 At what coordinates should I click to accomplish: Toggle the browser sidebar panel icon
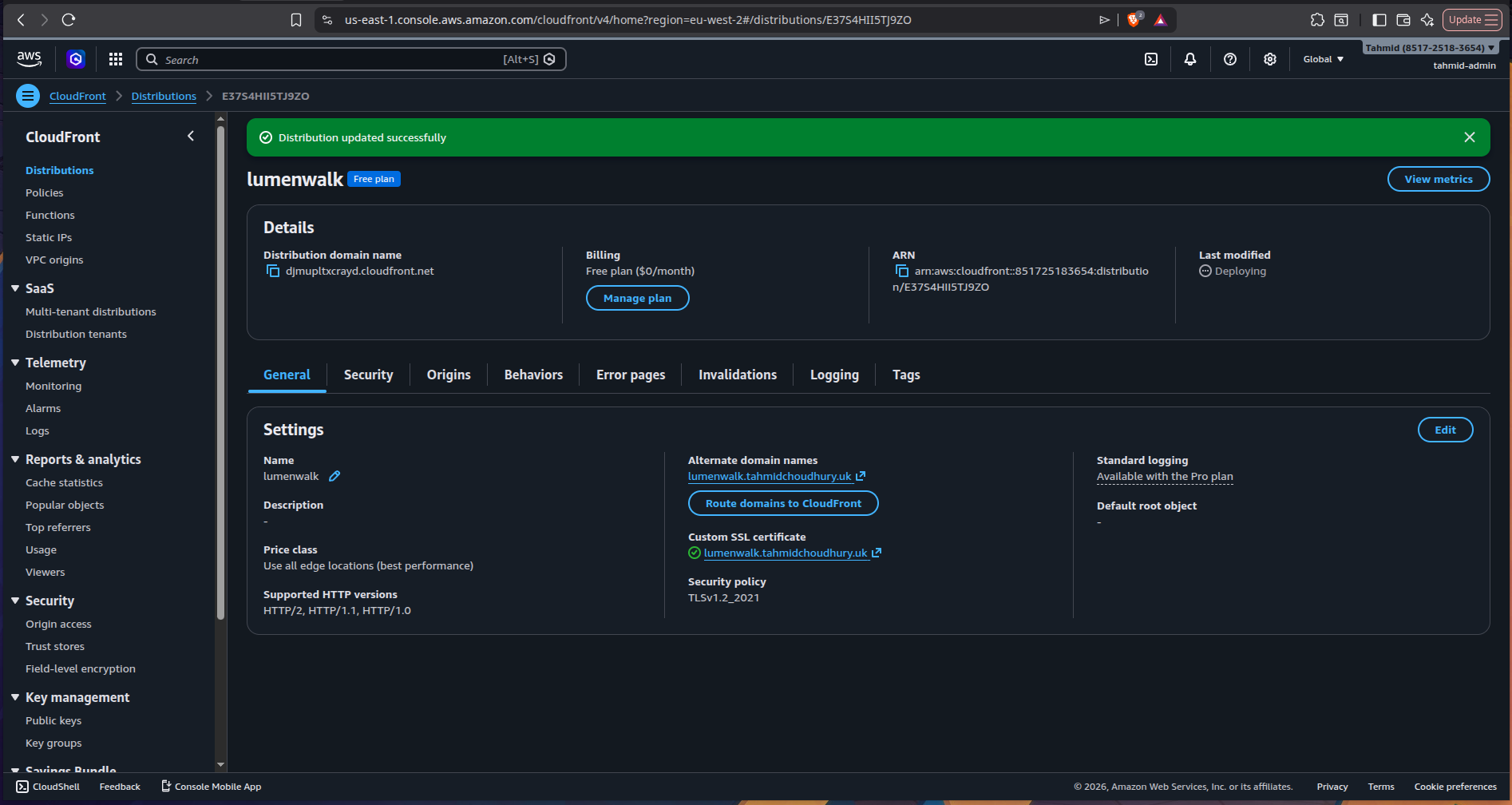(1379, 20)
